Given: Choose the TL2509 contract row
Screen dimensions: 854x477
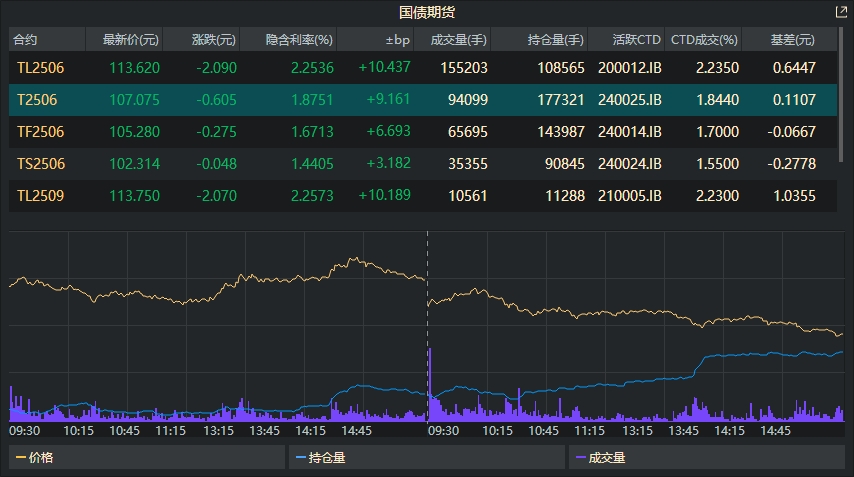Looking at the screenshot, I should click(40, 196).
